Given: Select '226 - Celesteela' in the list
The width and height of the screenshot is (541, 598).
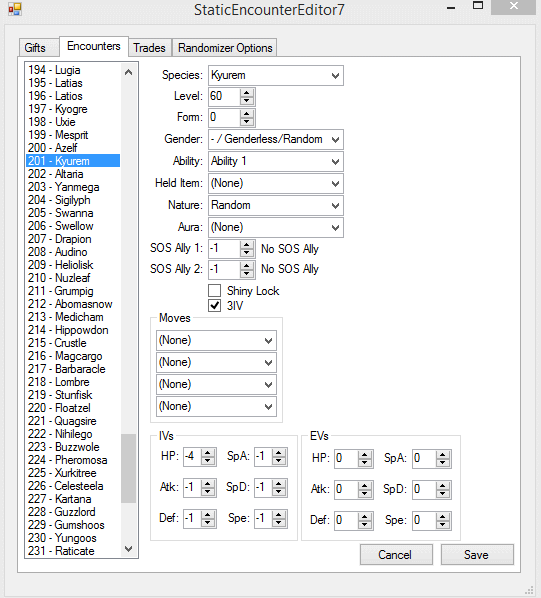Looking at the screenshot, I should tap(73, 486).
